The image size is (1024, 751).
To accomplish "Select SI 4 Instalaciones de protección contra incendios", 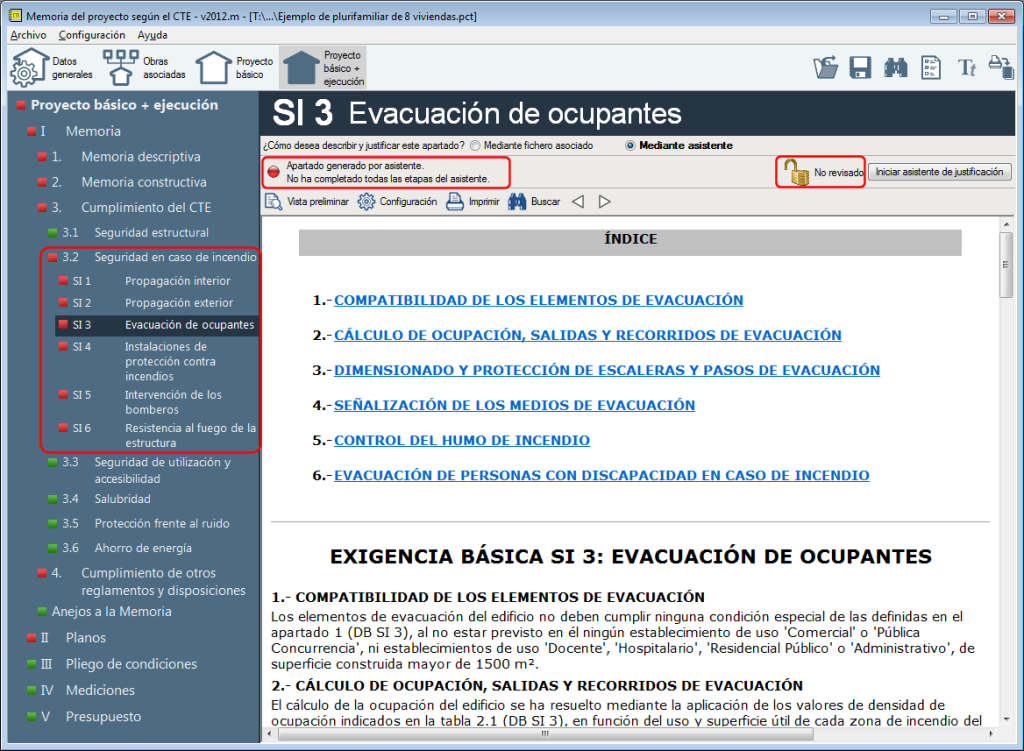I will point(170,361).
